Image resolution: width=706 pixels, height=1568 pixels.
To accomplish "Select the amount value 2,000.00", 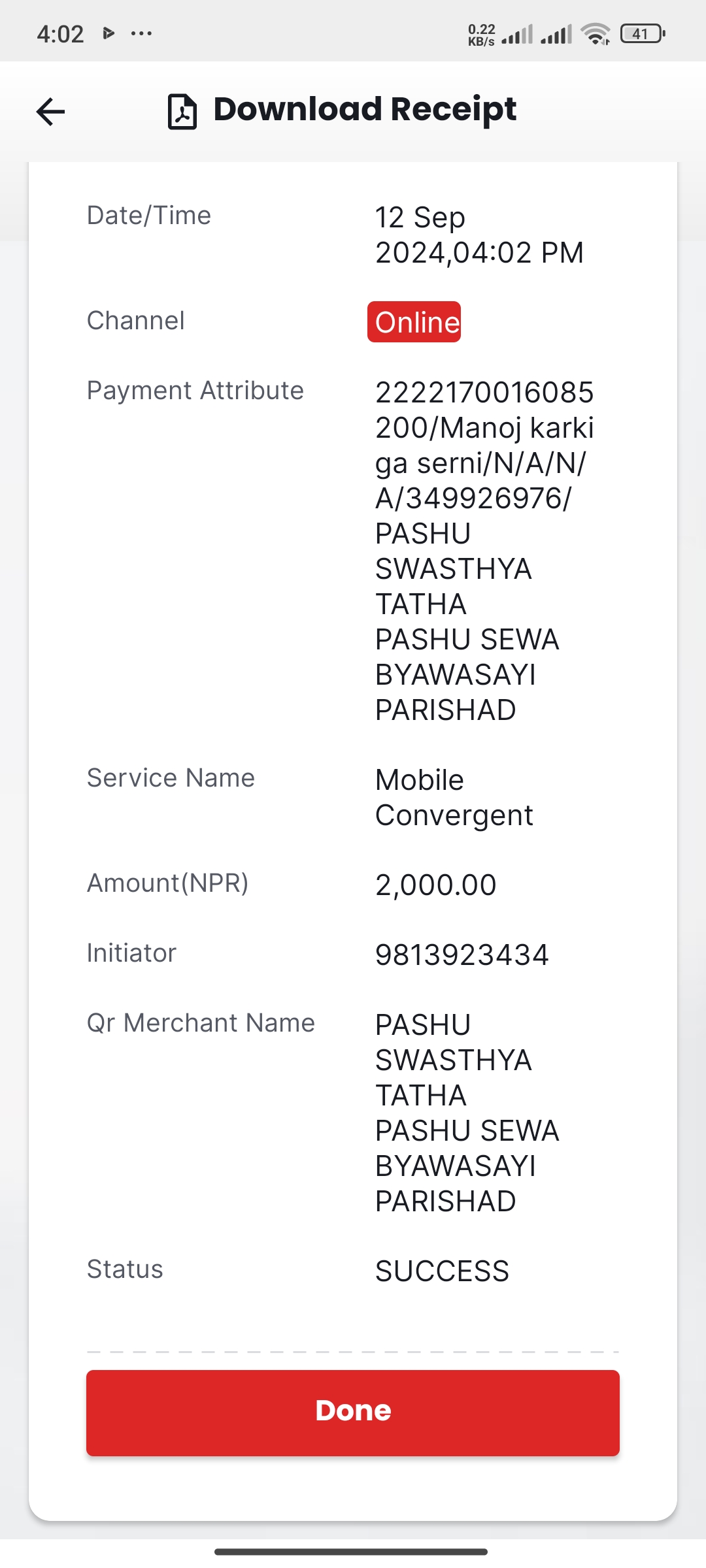I will coord(436,885).
